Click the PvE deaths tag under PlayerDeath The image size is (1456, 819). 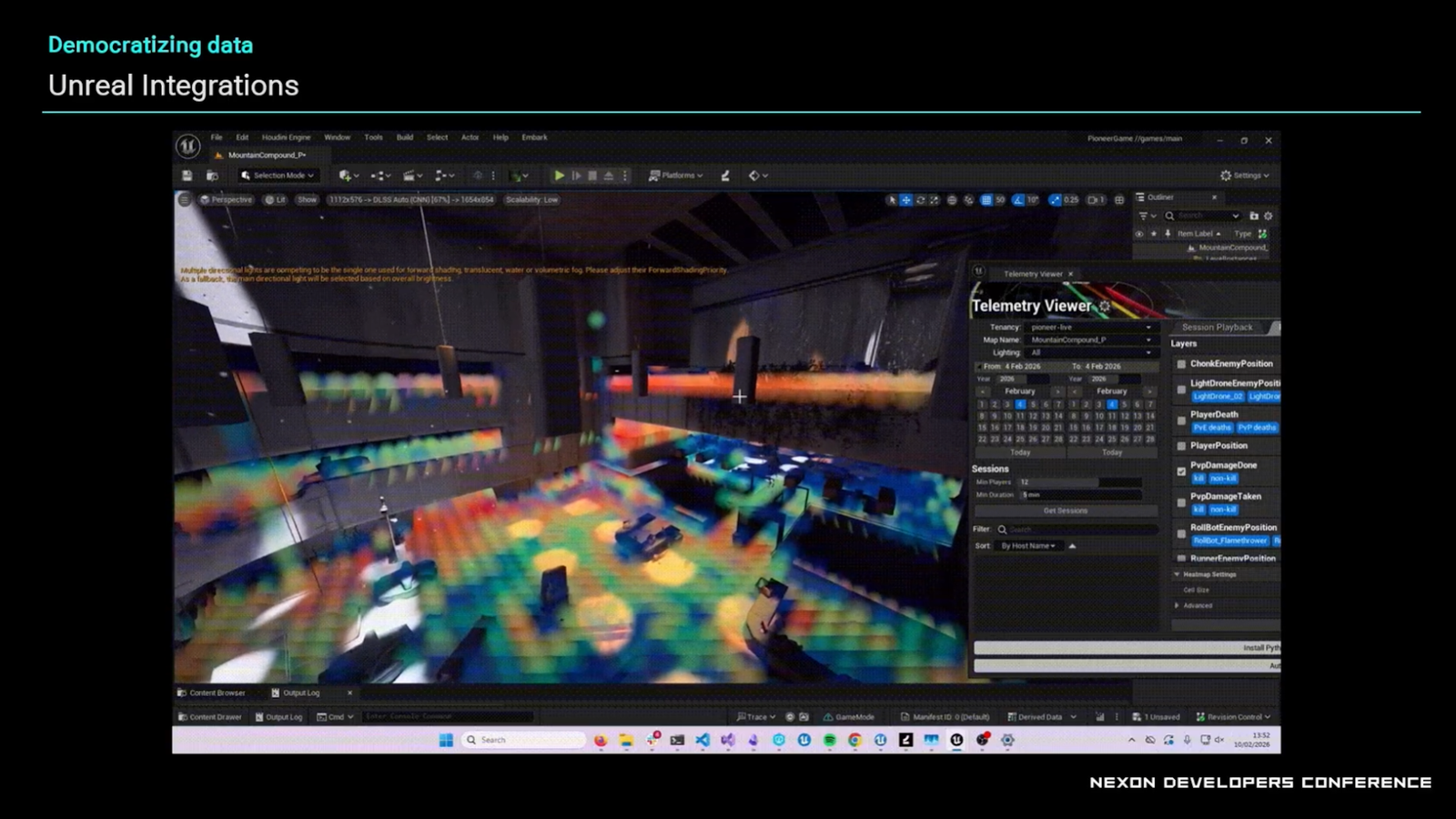point(1212,428)
